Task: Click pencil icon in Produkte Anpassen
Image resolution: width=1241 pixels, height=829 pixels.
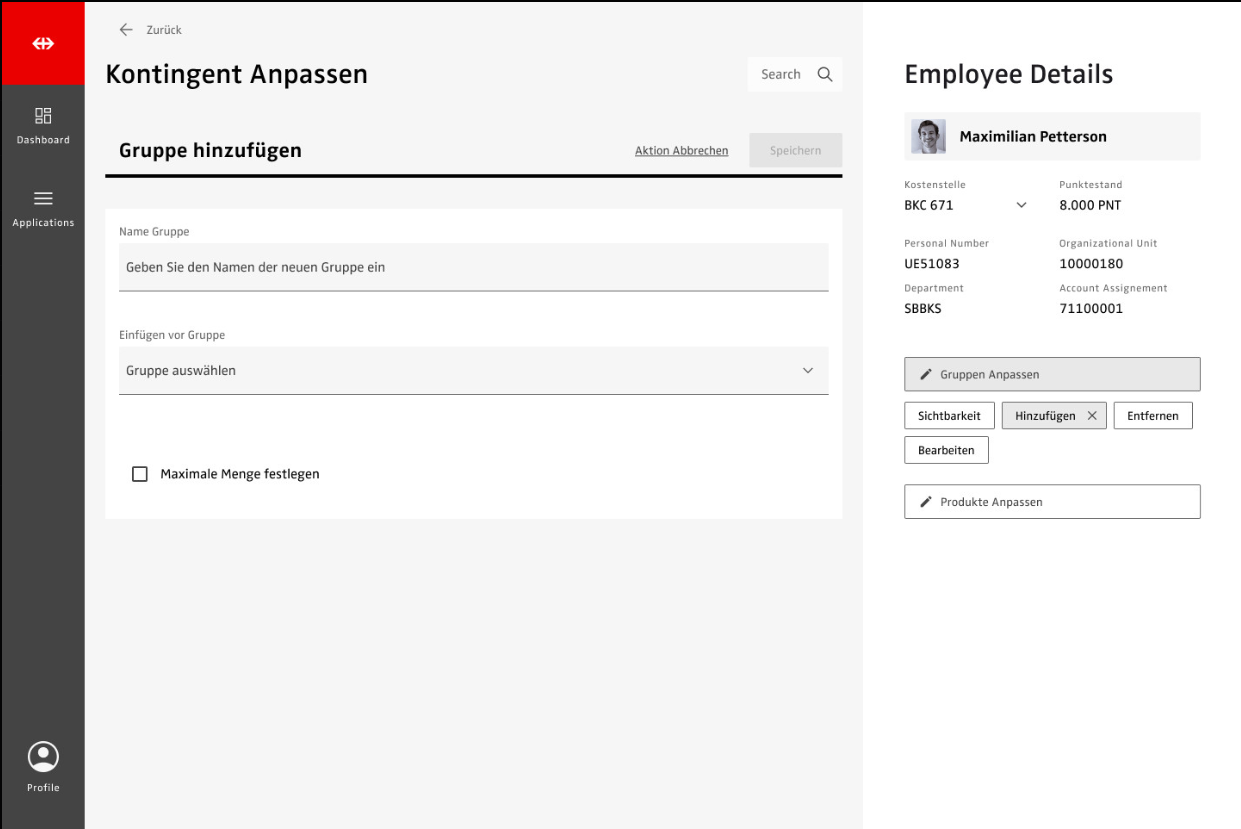Action: pos(926,502)
